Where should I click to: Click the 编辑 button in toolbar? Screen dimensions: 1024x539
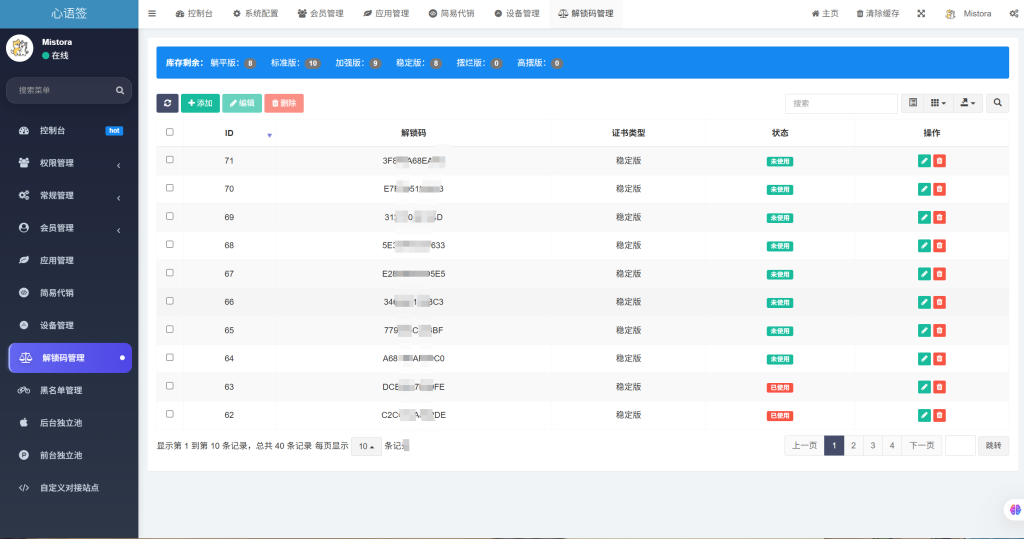(242, 103)
